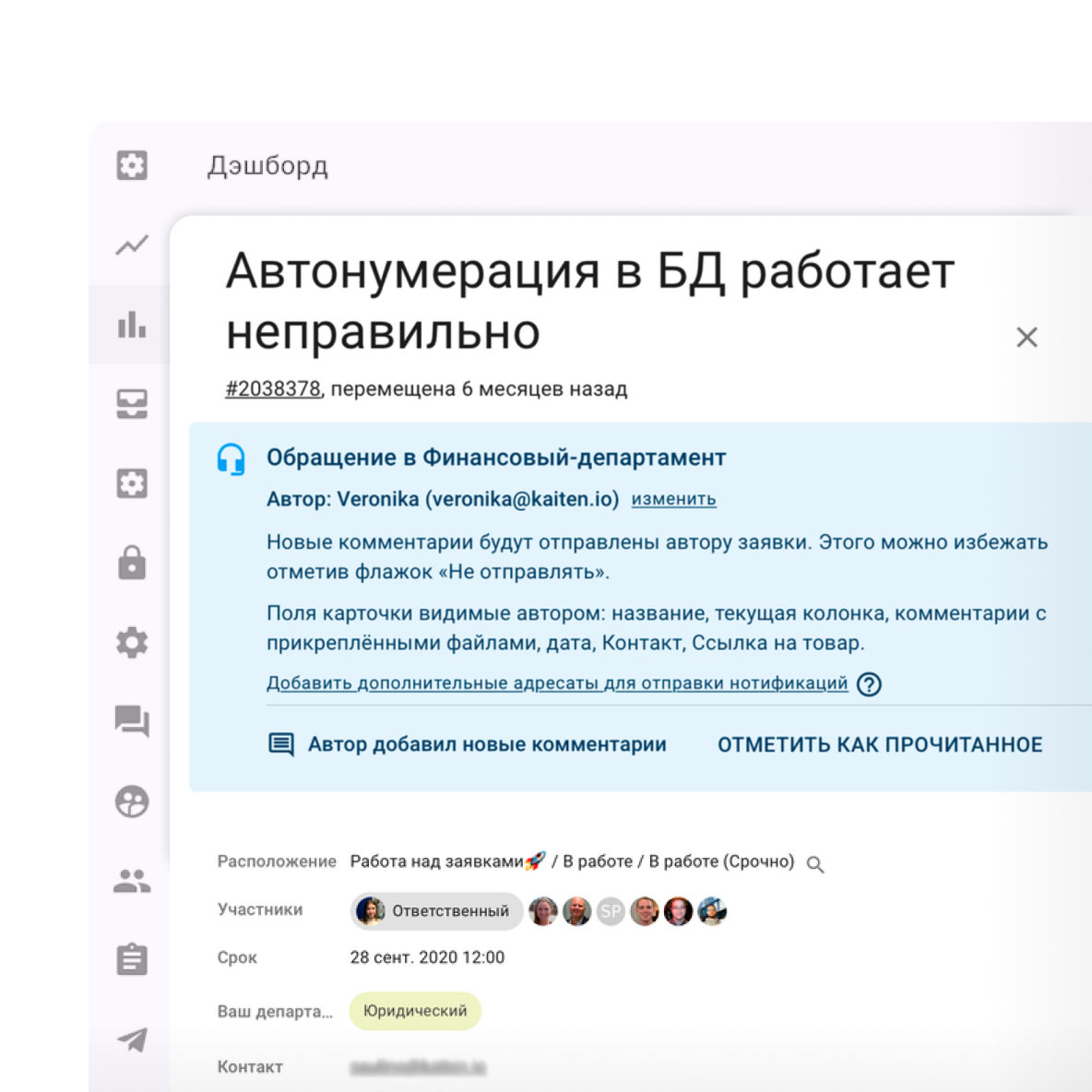Click 'изменить' link next to author
1092x1092 pixels.
[673, 499]
